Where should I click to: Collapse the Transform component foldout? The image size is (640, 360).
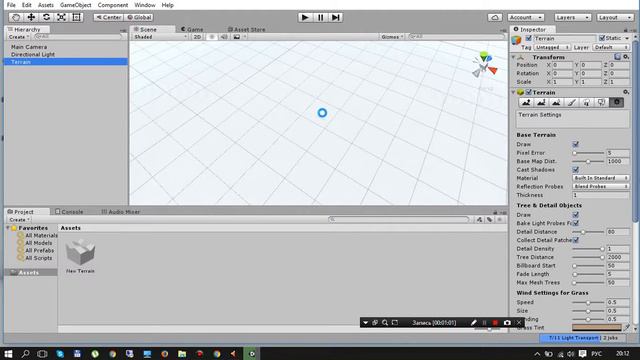(513, 57)
